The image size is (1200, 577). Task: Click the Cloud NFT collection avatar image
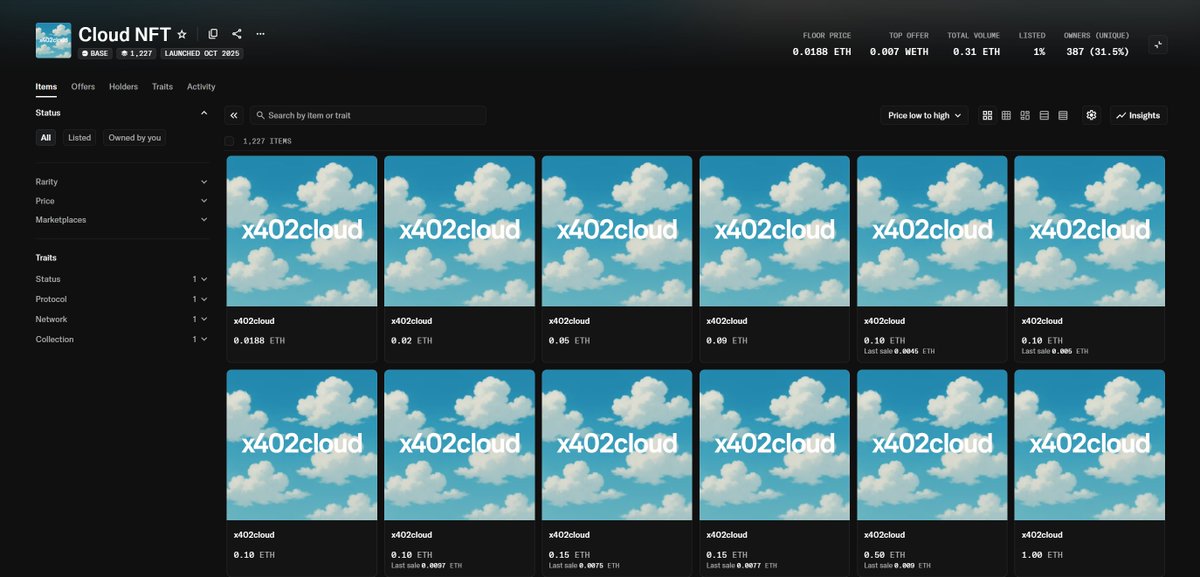[x=53, y=41]
